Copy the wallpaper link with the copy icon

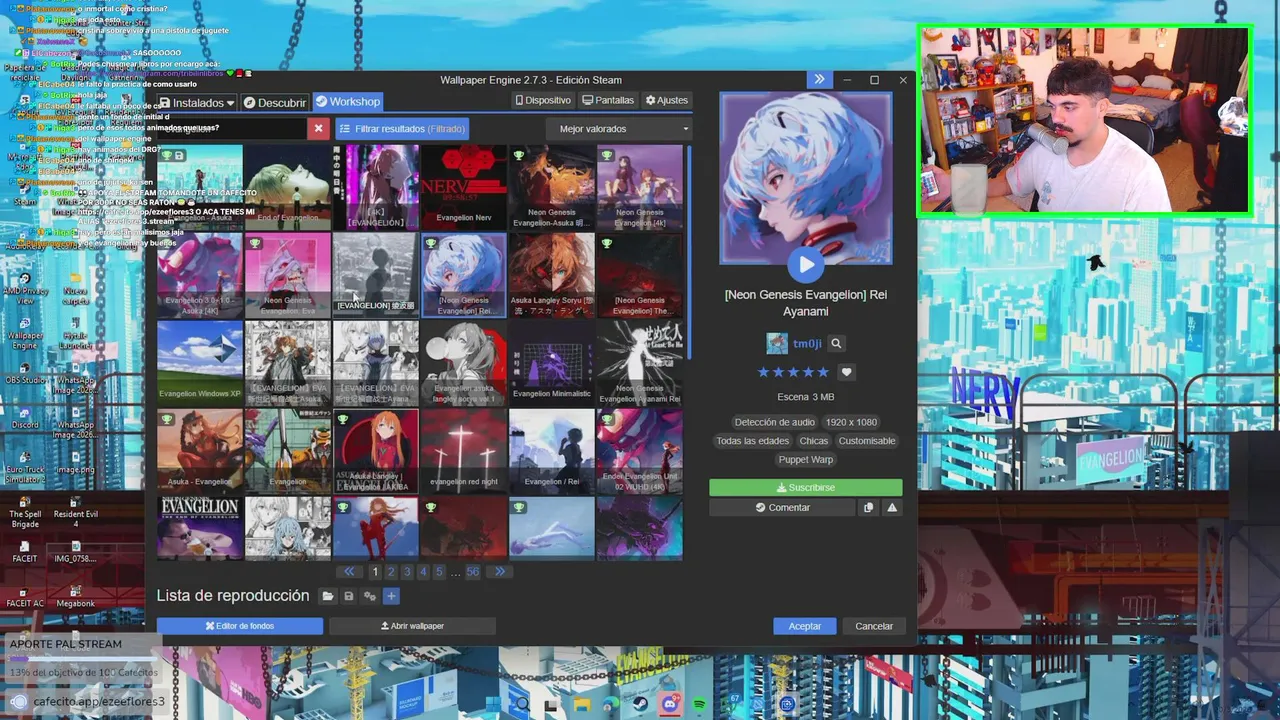[868, 508]
